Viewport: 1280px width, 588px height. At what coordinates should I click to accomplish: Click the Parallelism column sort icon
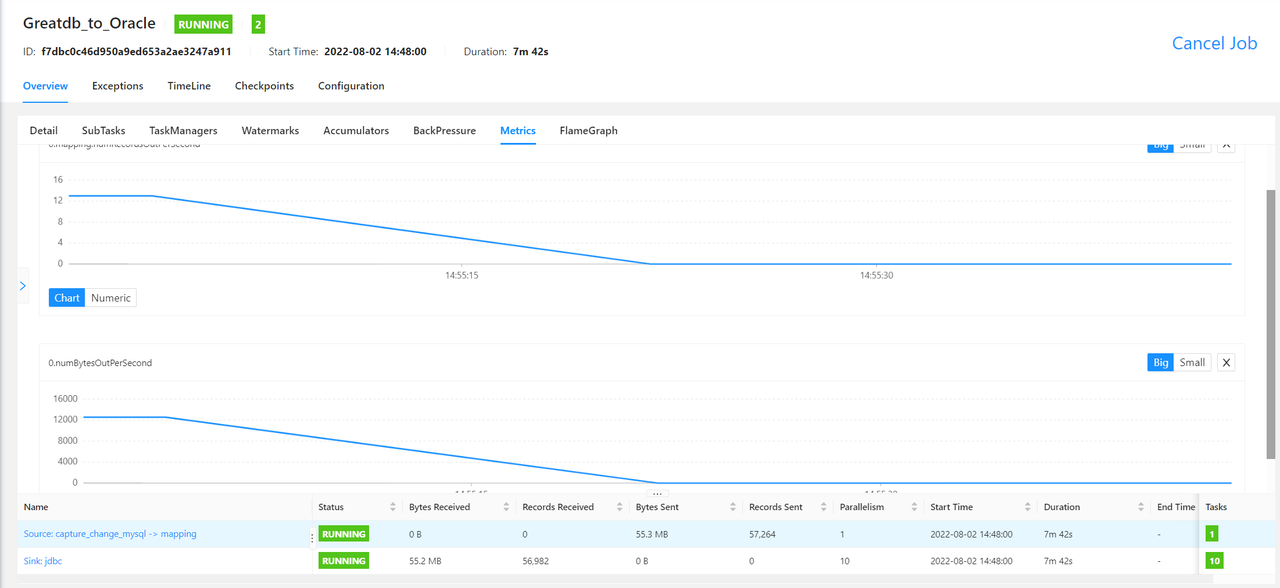click(x=913, y=507)
